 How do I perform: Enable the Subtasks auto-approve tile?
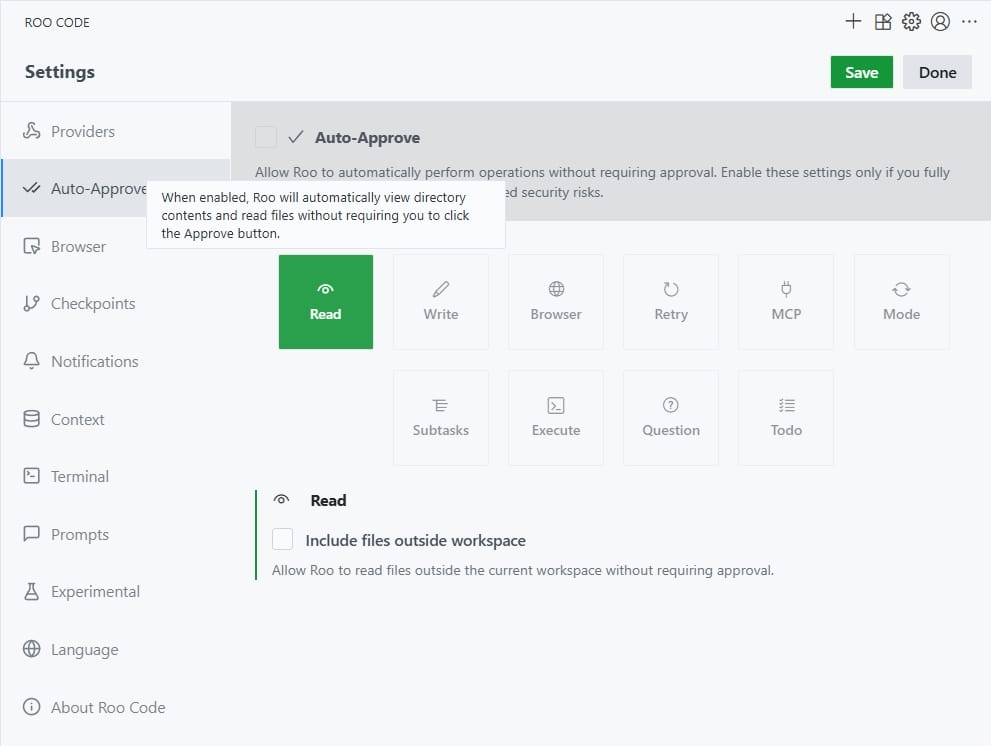coord(441,417)
